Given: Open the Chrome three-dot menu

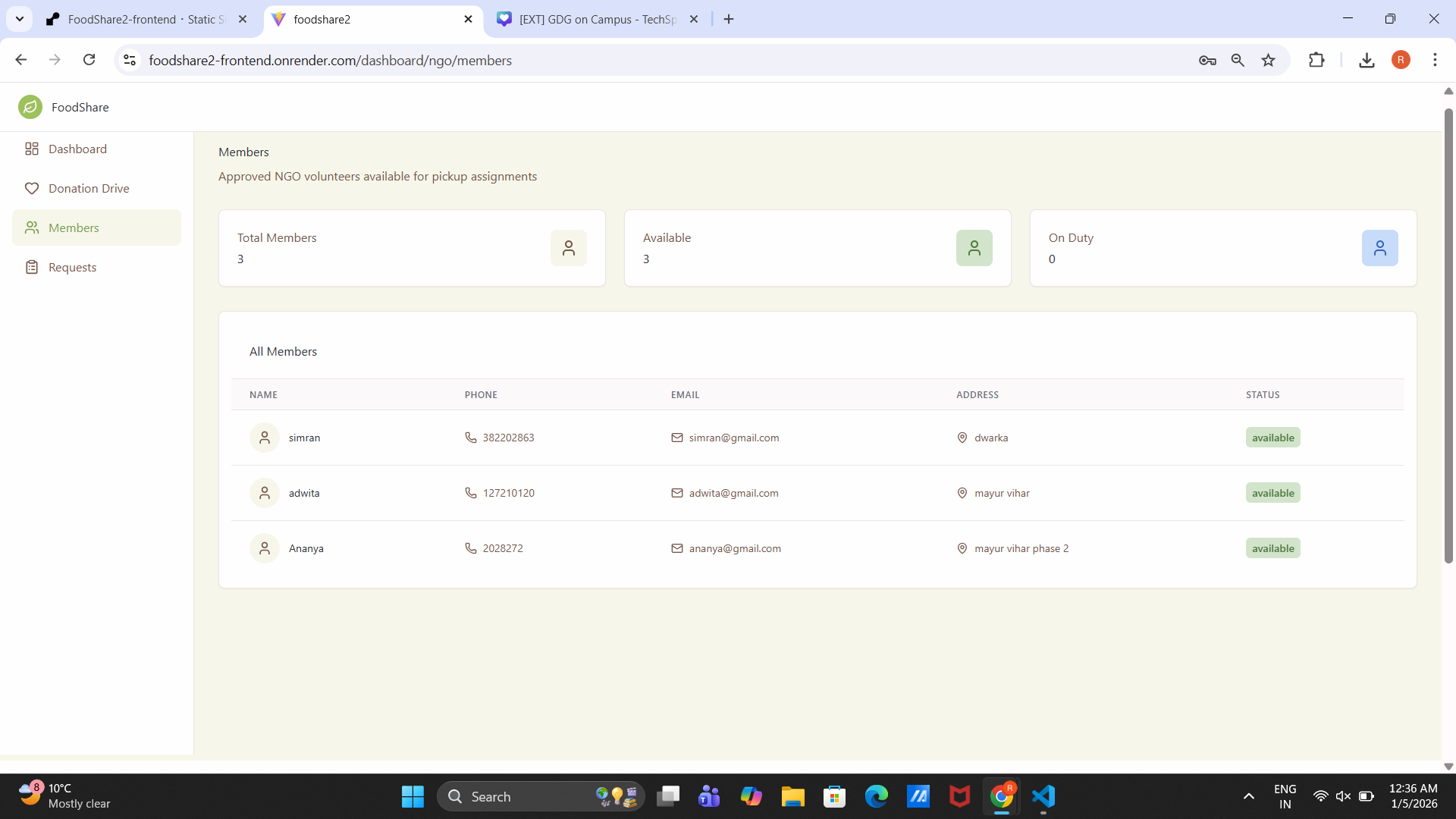Looking at the screenshot, I should coord(1434,60).
